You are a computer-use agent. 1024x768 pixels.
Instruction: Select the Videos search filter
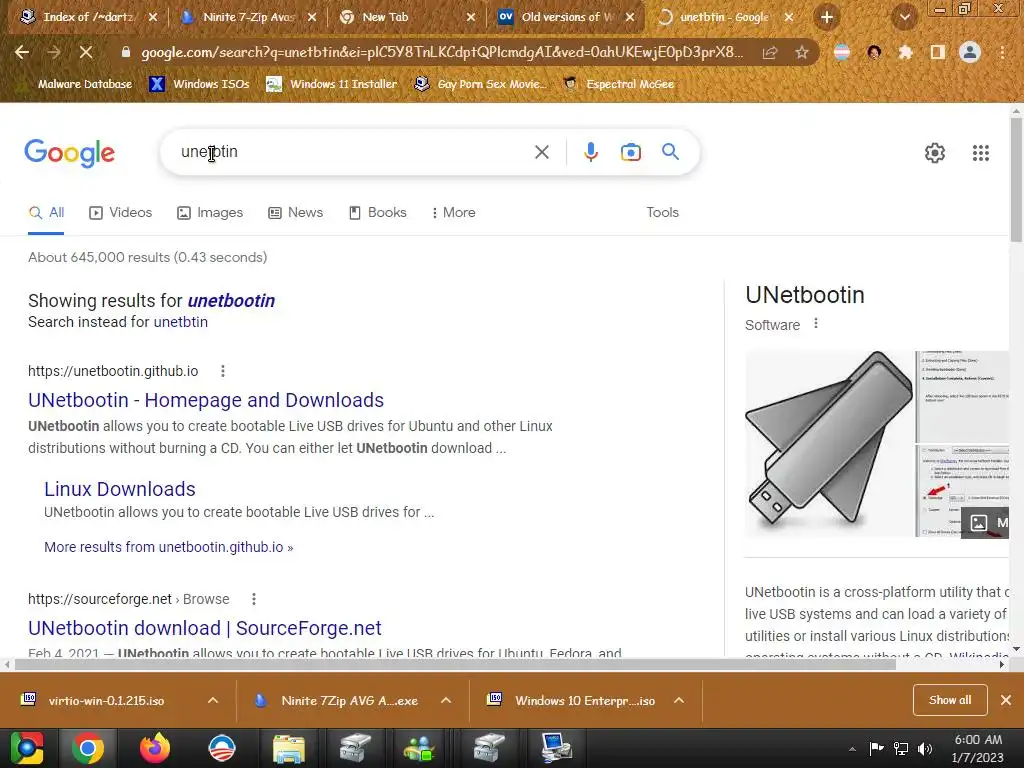click(121, 213)
